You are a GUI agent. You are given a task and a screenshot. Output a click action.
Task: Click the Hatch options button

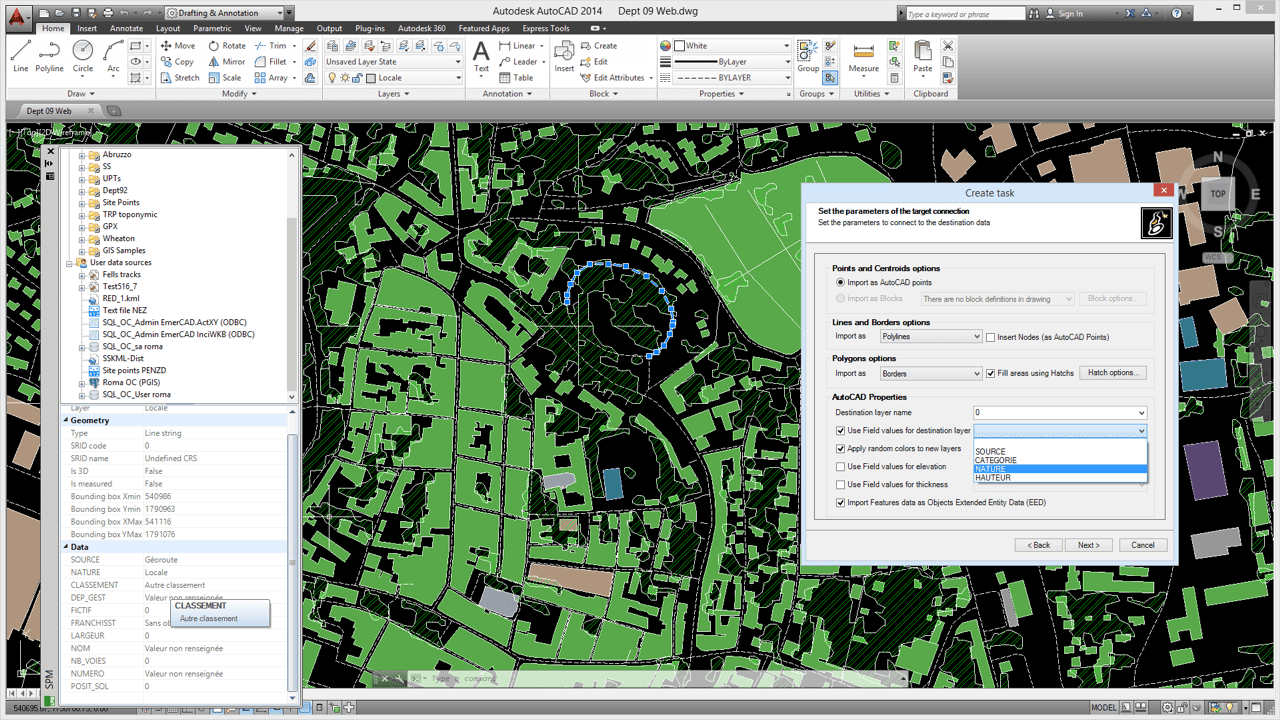[x=1112, y=373]
